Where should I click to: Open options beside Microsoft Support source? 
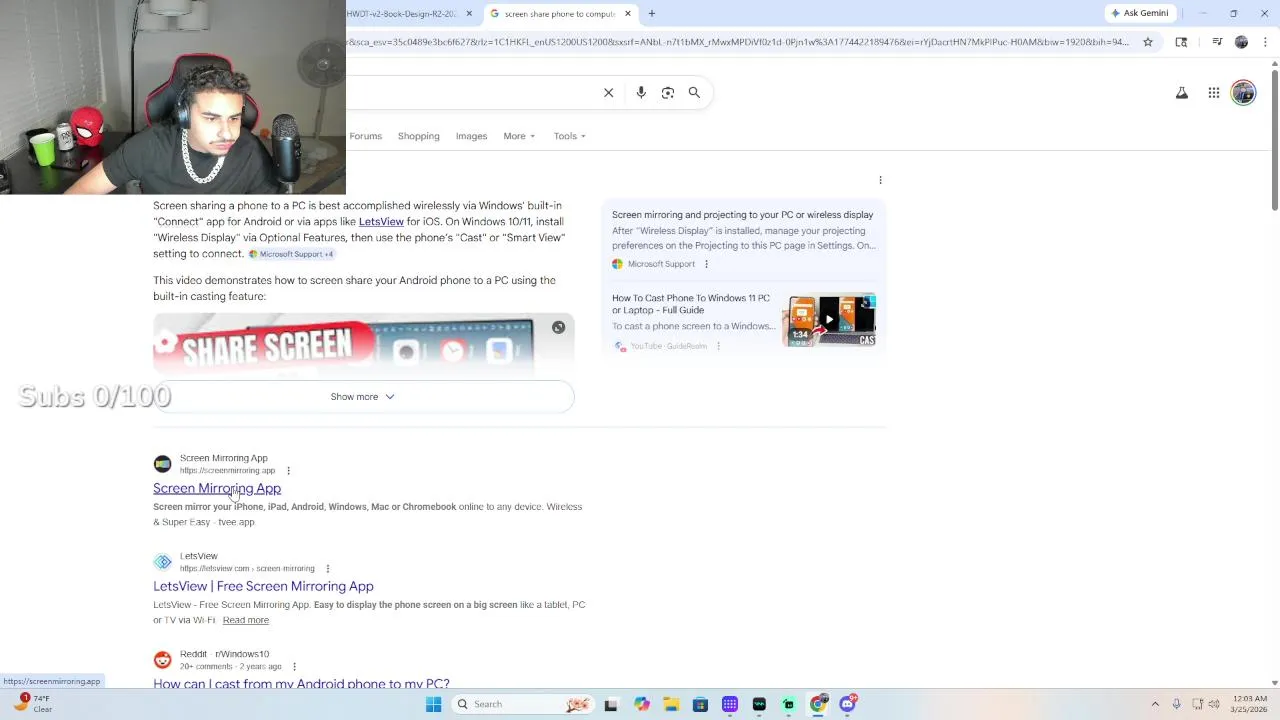coord(706,264)
